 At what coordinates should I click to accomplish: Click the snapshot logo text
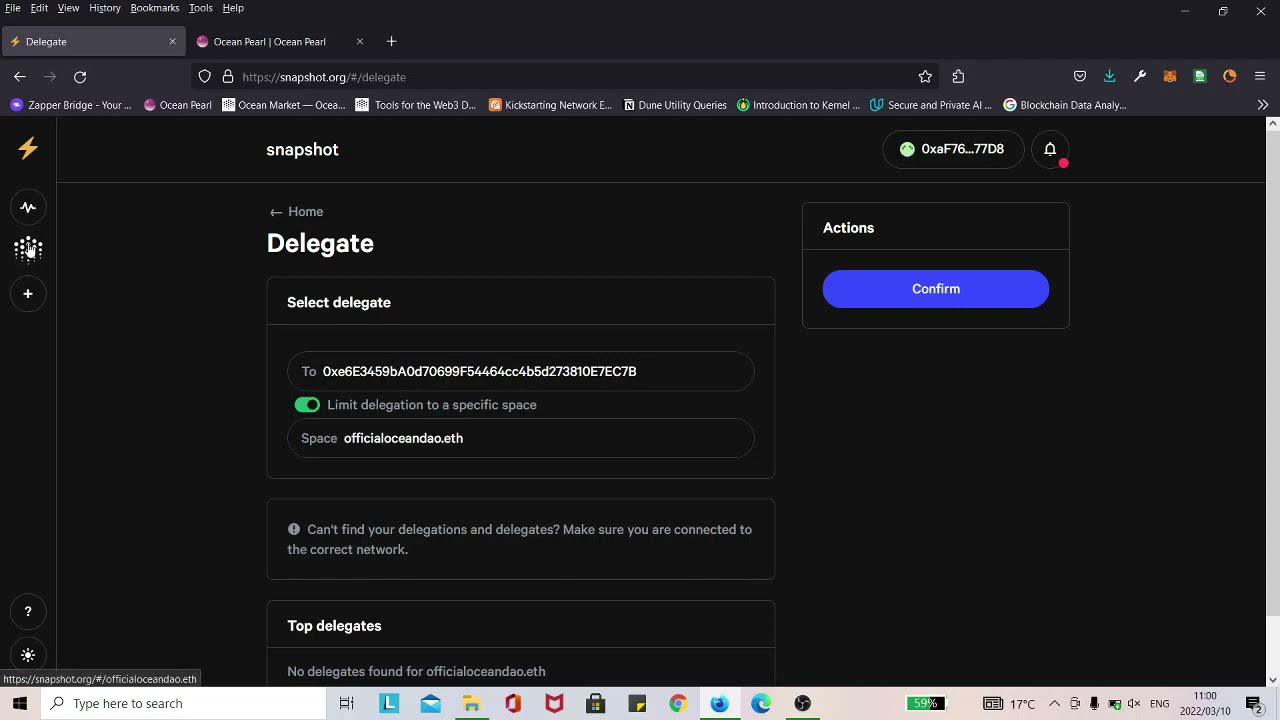[x=302, y=149]
